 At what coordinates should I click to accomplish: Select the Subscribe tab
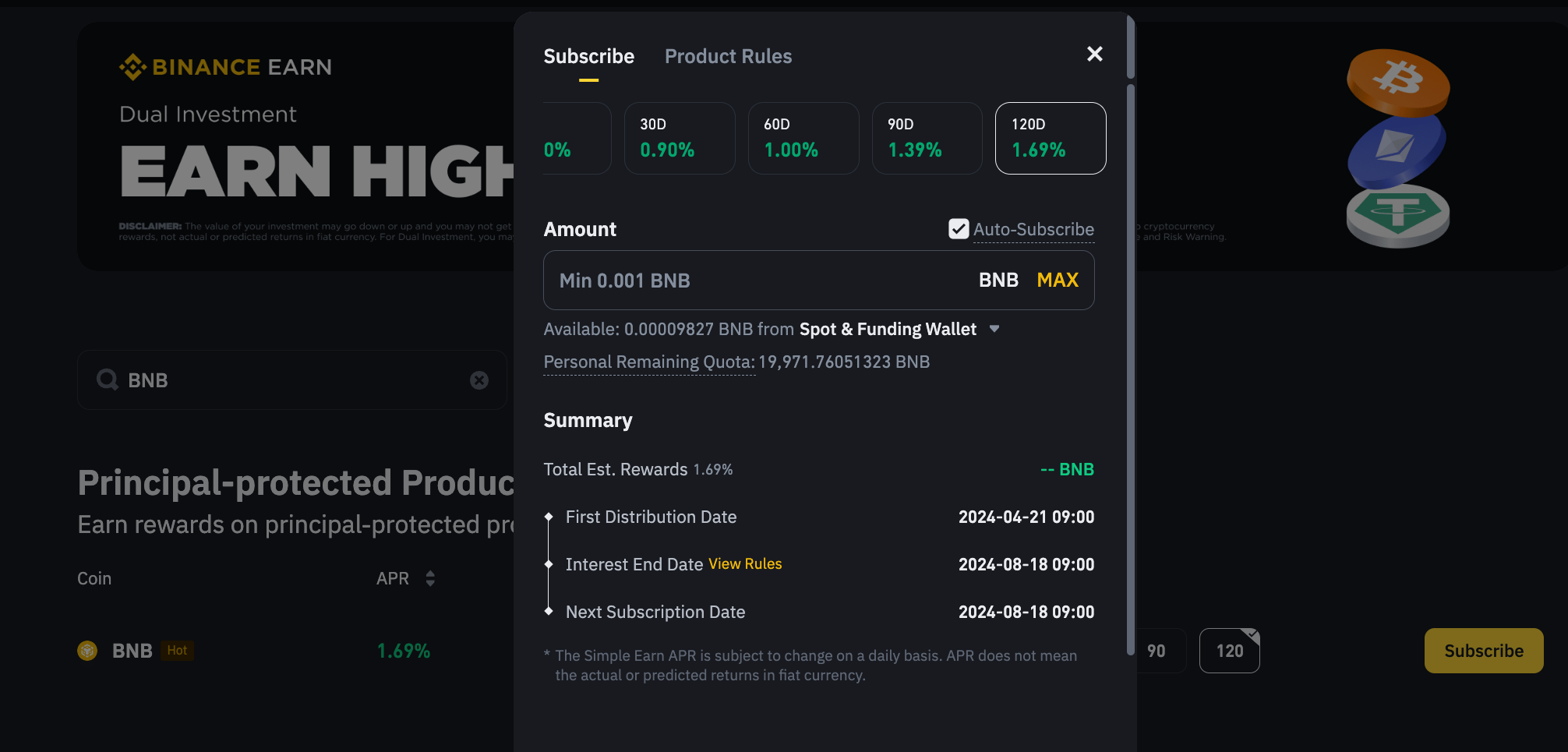pos(588,56)
